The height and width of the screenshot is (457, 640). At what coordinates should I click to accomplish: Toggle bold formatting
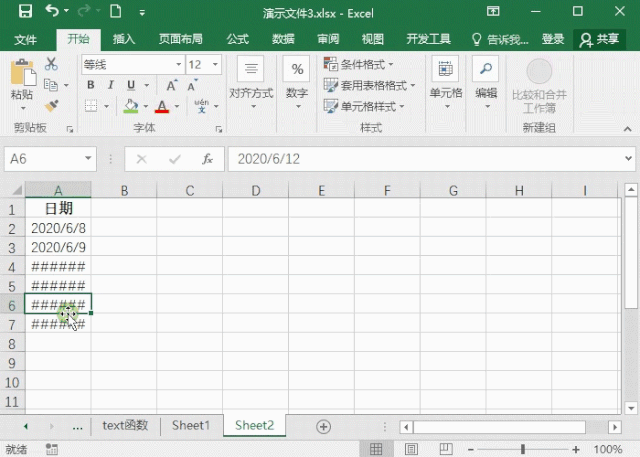tap(91, 85)
